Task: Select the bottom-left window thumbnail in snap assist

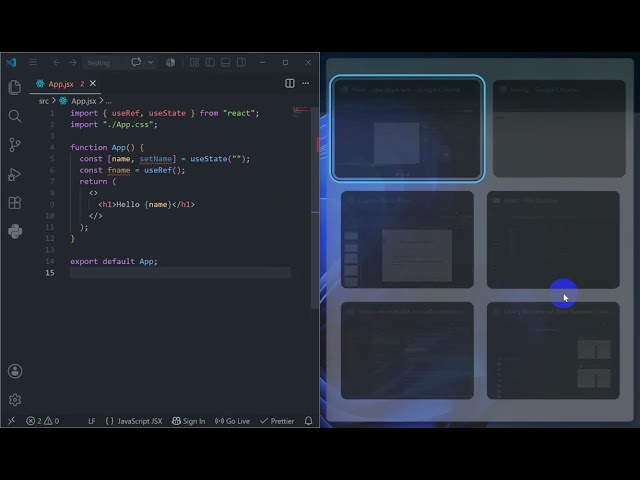Action: coord(407,351)
